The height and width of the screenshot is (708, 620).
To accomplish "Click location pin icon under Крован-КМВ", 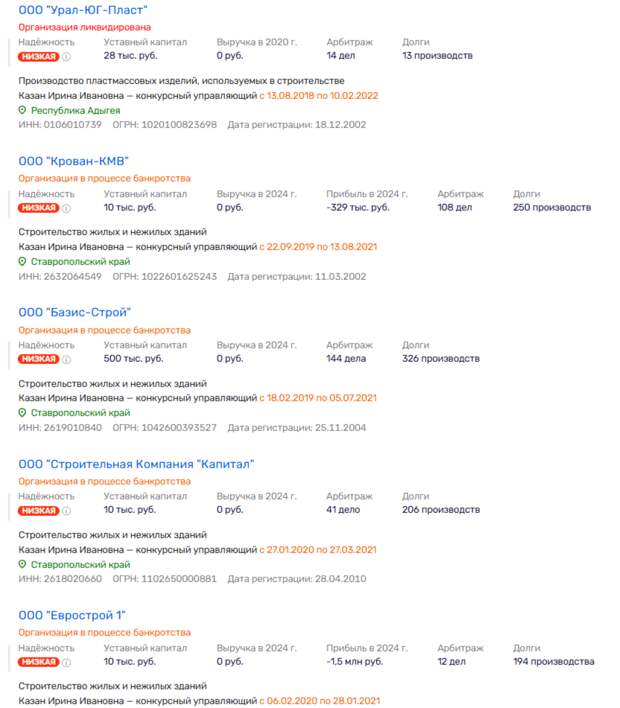I will point(23,261).
